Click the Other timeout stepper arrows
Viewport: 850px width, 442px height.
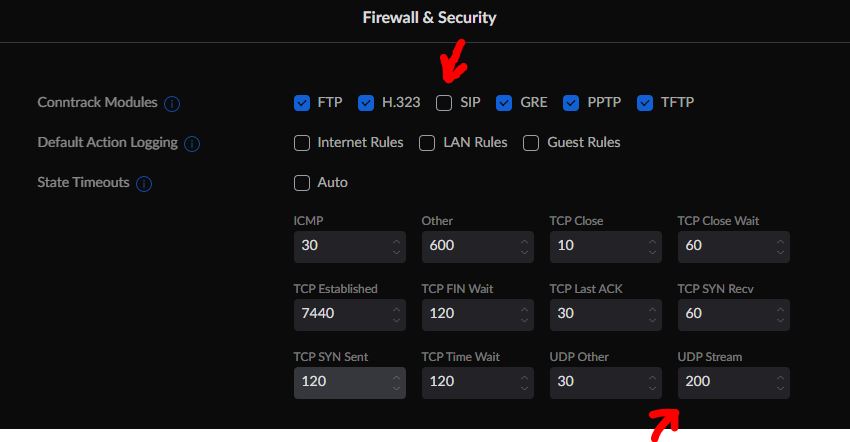click(x=525, y=246)
